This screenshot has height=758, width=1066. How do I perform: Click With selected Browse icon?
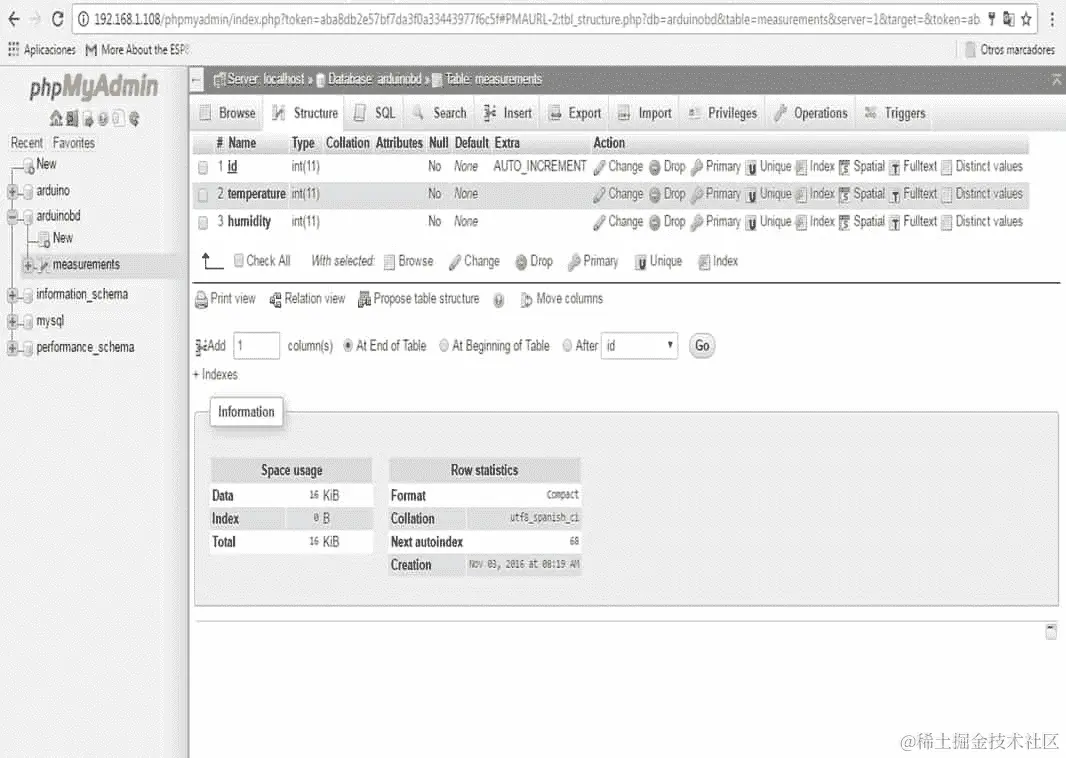pyautogui.click(x=390, y=262)
